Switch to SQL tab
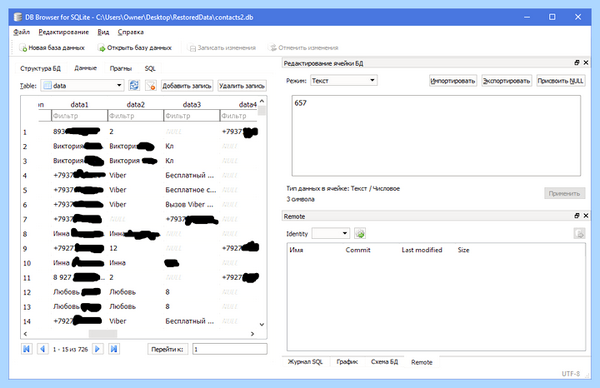The image size is (600, 388). click(150, 68)
